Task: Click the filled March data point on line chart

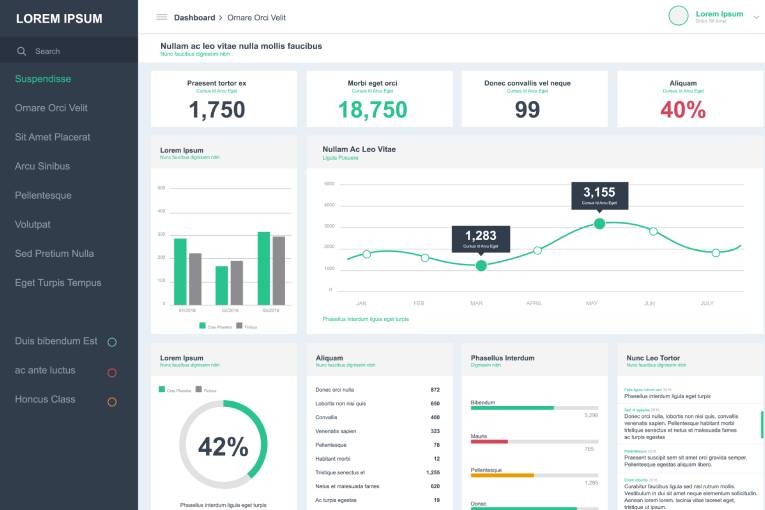Action: click(x=481, y=265)
